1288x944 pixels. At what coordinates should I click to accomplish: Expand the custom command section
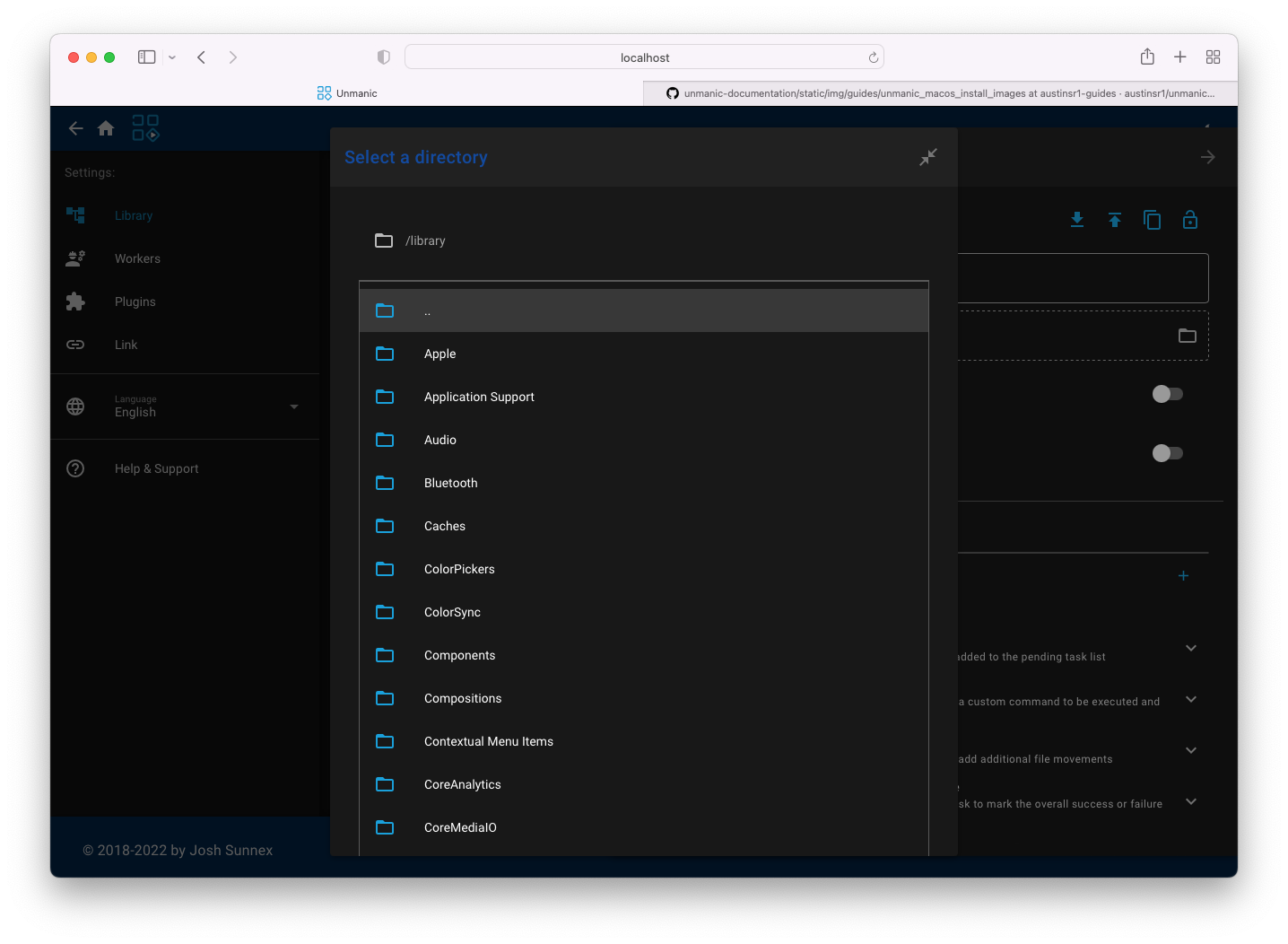coord(1191,699)
